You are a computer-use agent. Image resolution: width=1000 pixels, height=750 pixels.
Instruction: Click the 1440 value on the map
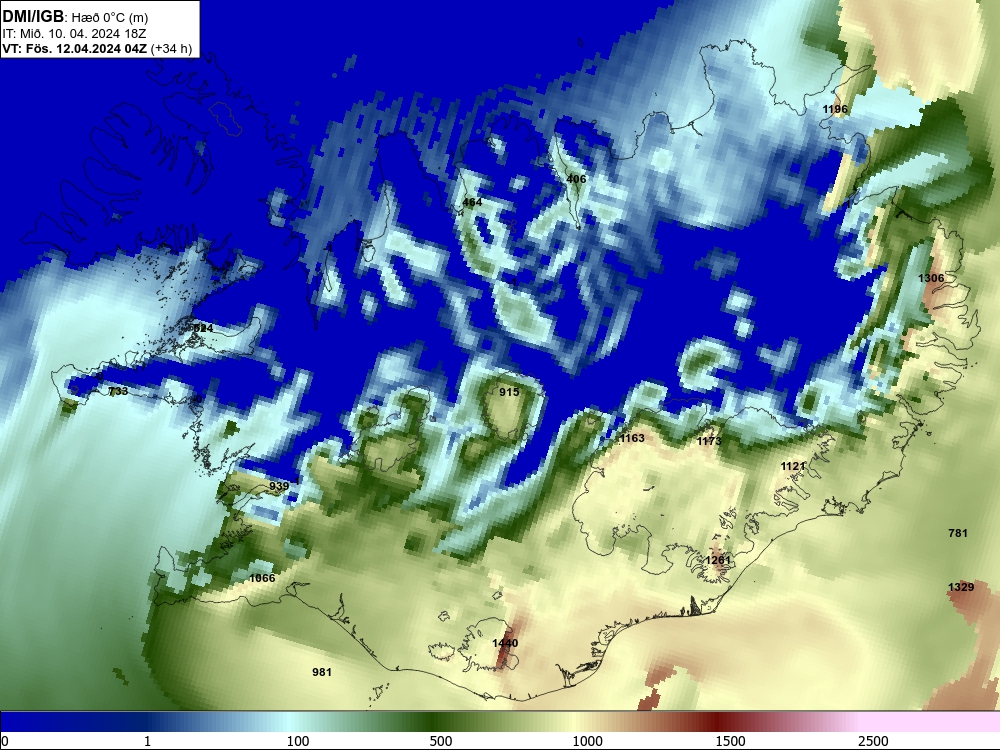(505, 643)
